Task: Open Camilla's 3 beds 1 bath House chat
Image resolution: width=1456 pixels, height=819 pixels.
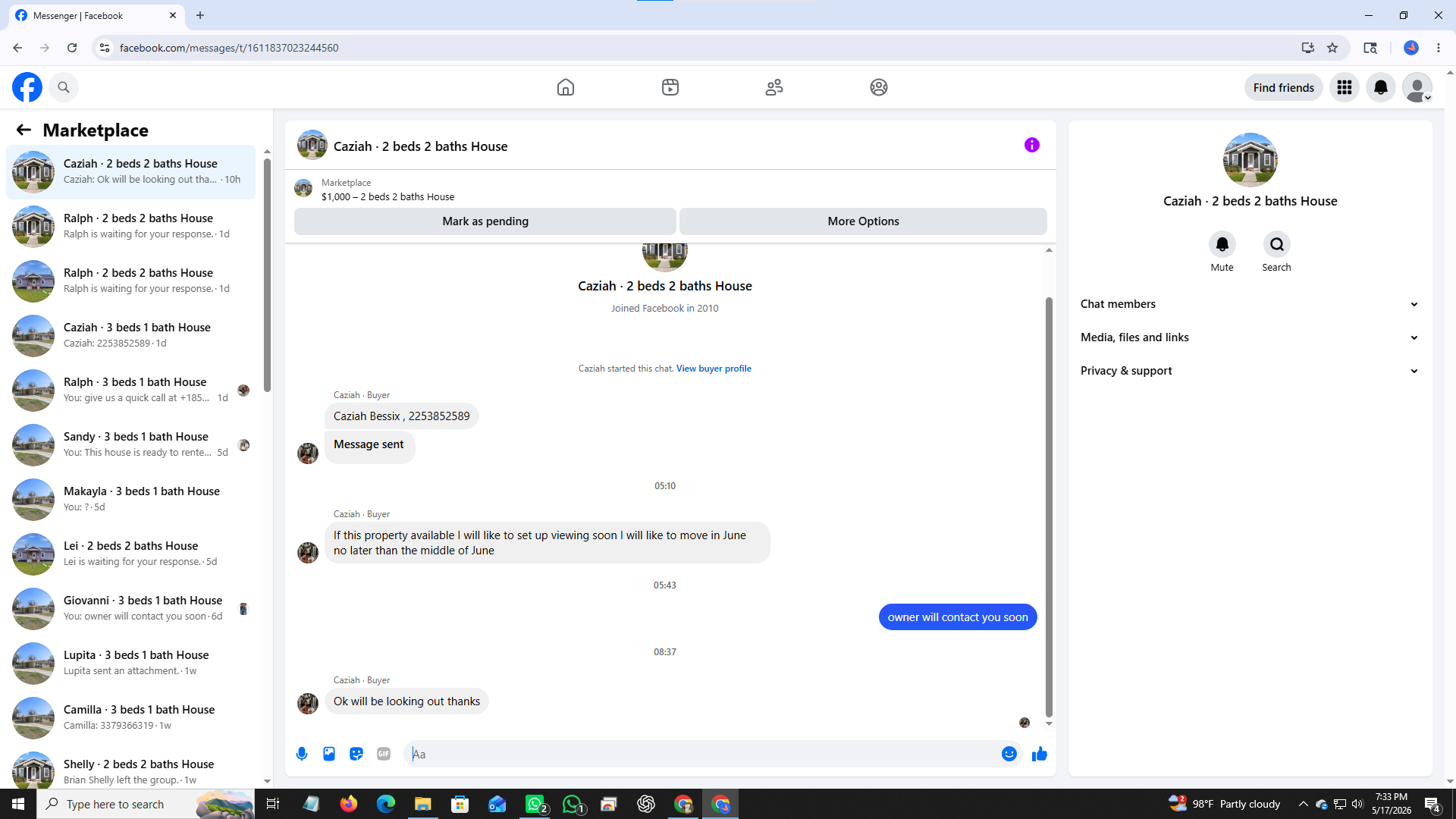Action: point(131,718)
